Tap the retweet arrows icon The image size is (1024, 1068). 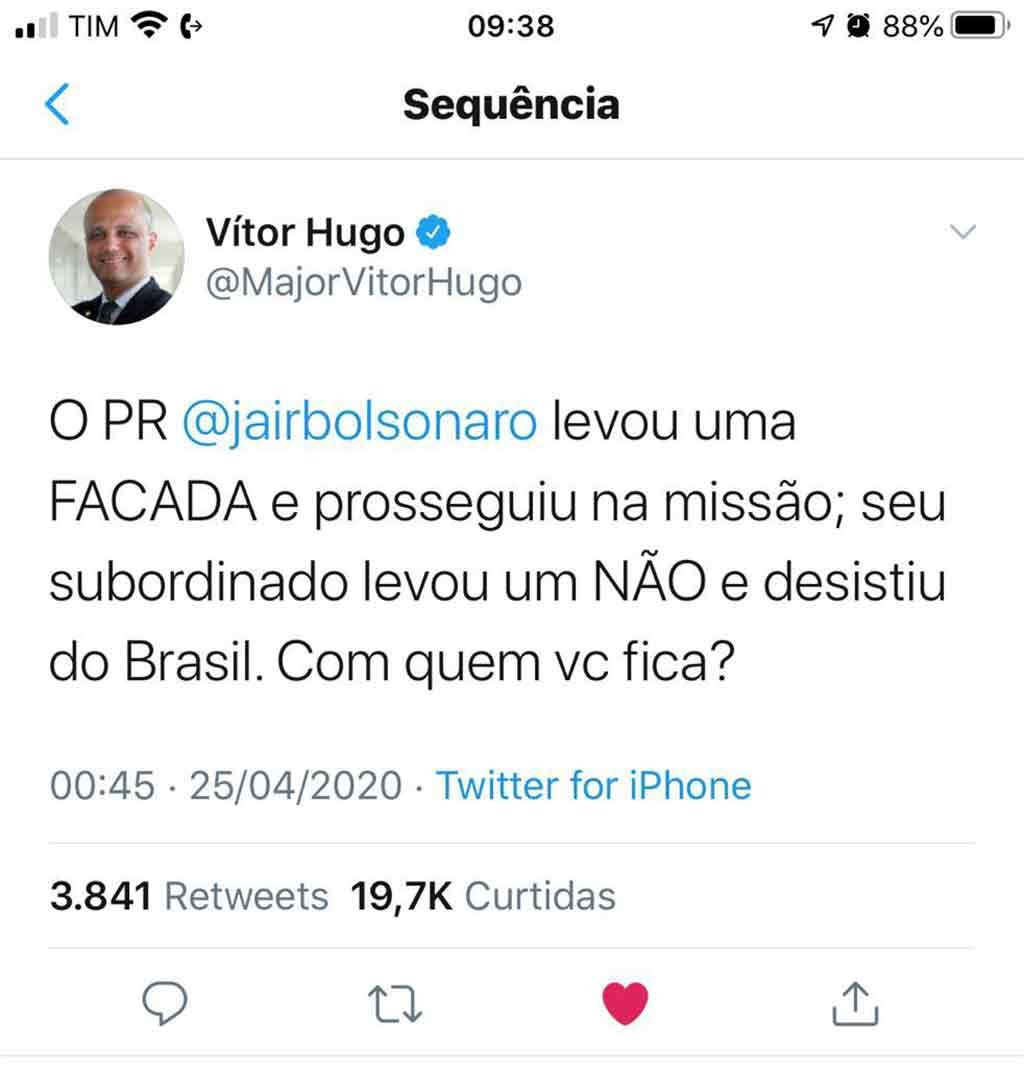(x=395, y=1004)
